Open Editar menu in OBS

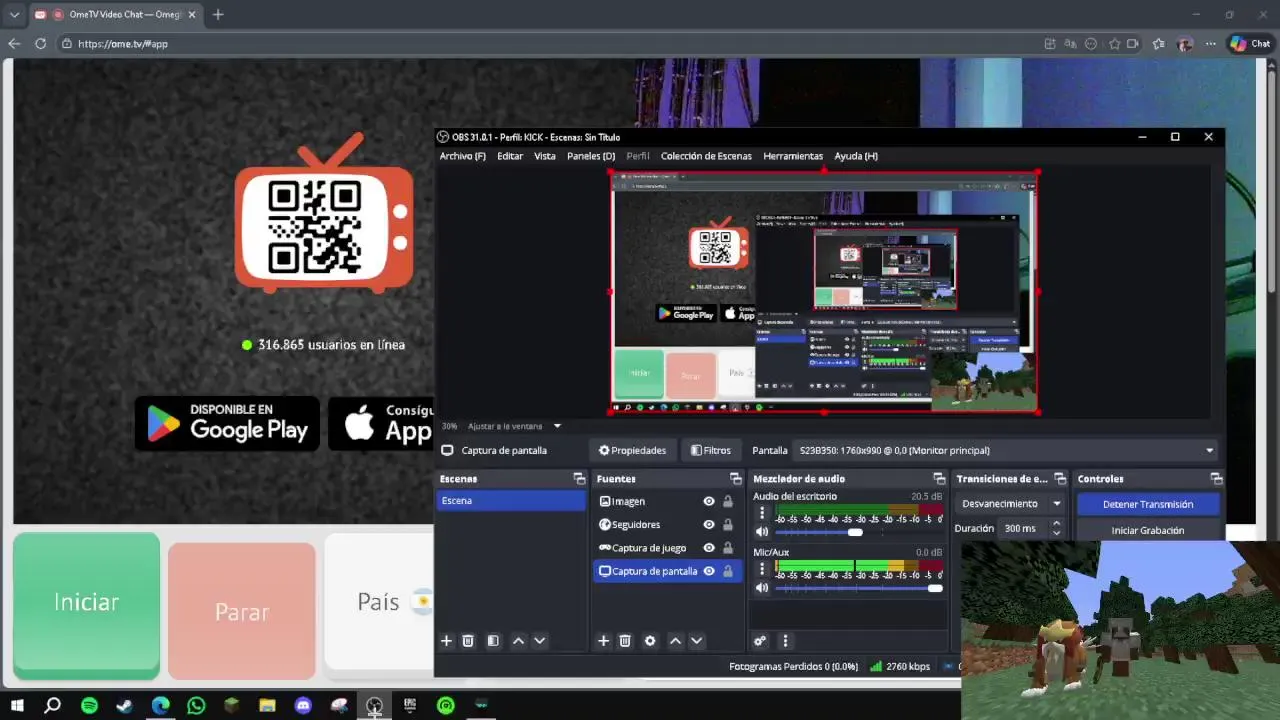coord(510,156)
